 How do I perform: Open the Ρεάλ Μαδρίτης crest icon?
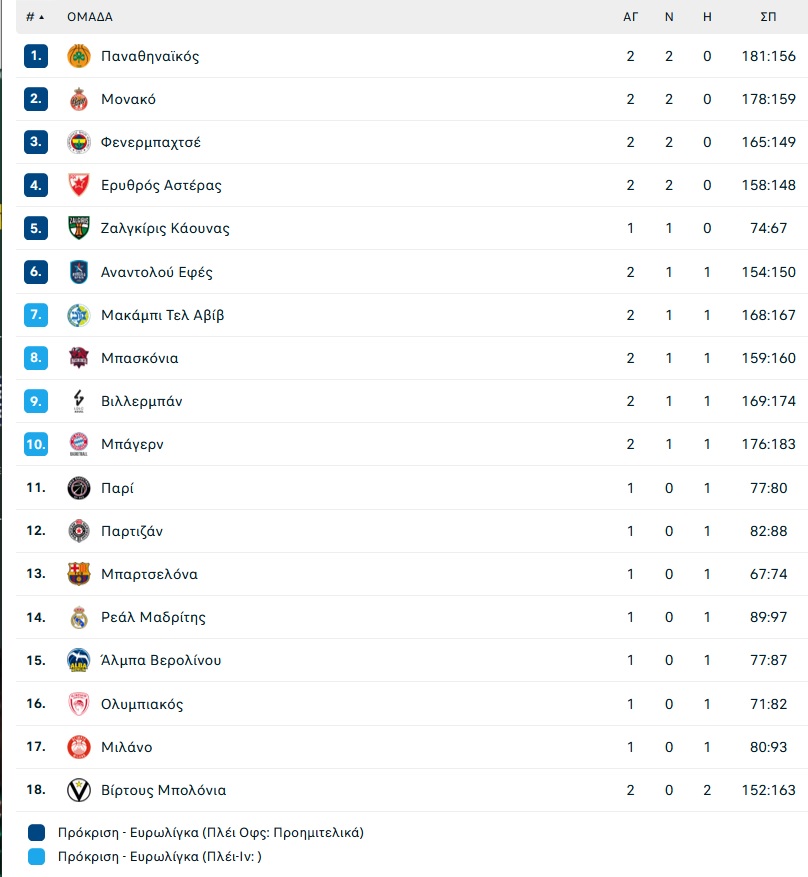pyautogui.click(x=79, y=617)
